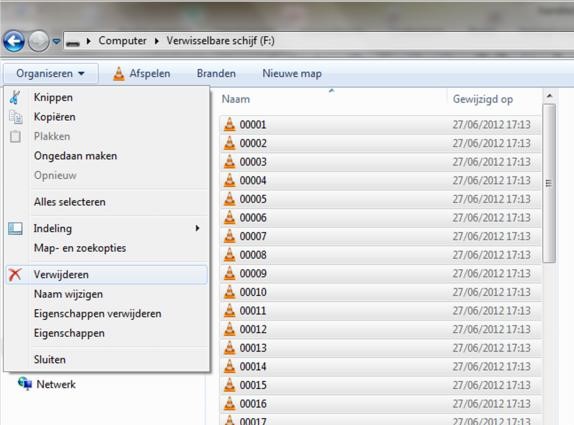Click the blue Back arrow button
This screenshot has width=574, height=425.
point(14,41)
